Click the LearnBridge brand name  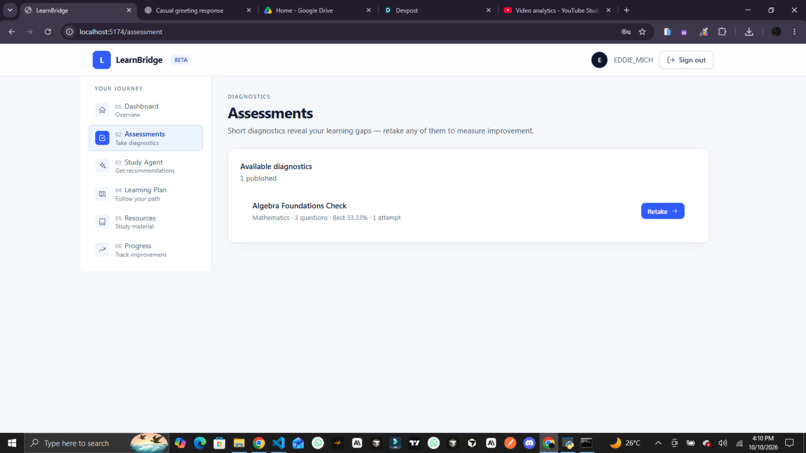click(139, 60)
